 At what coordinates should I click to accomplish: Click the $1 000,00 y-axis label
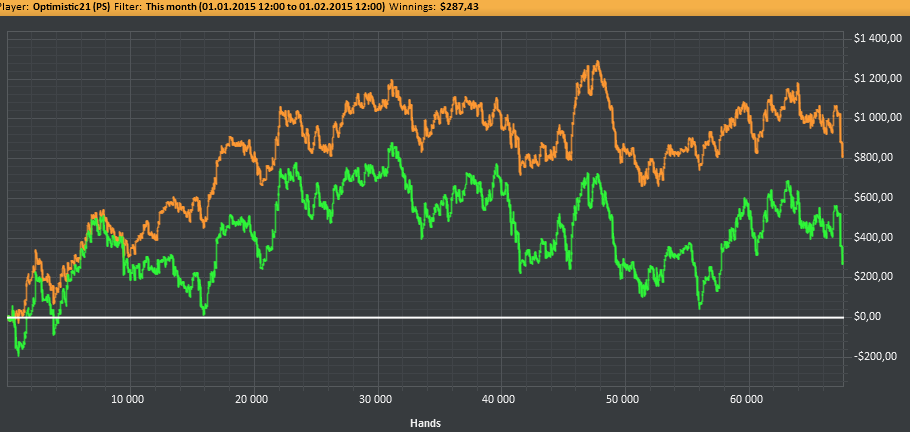coord(877,118)
